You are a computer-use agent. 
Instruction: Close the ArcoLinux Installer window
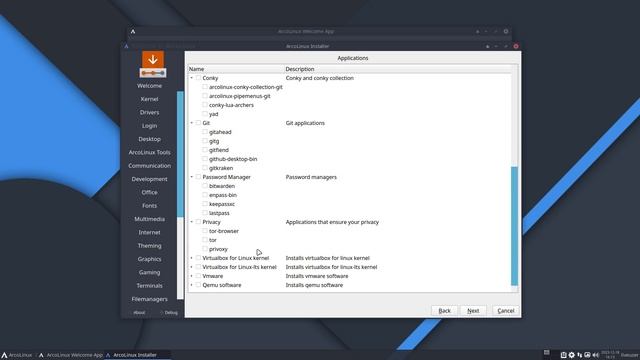coord(516,46)
